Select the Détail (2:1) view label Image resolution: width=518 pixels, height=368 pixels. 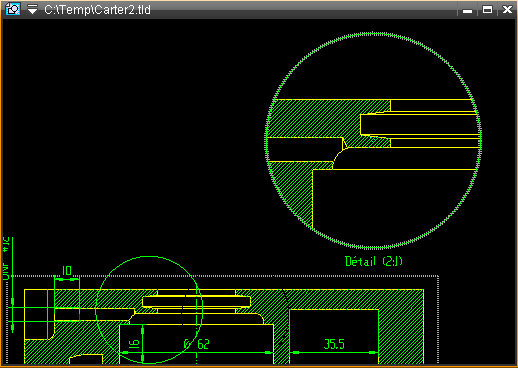pyautogui.click(x=374, y=261)
